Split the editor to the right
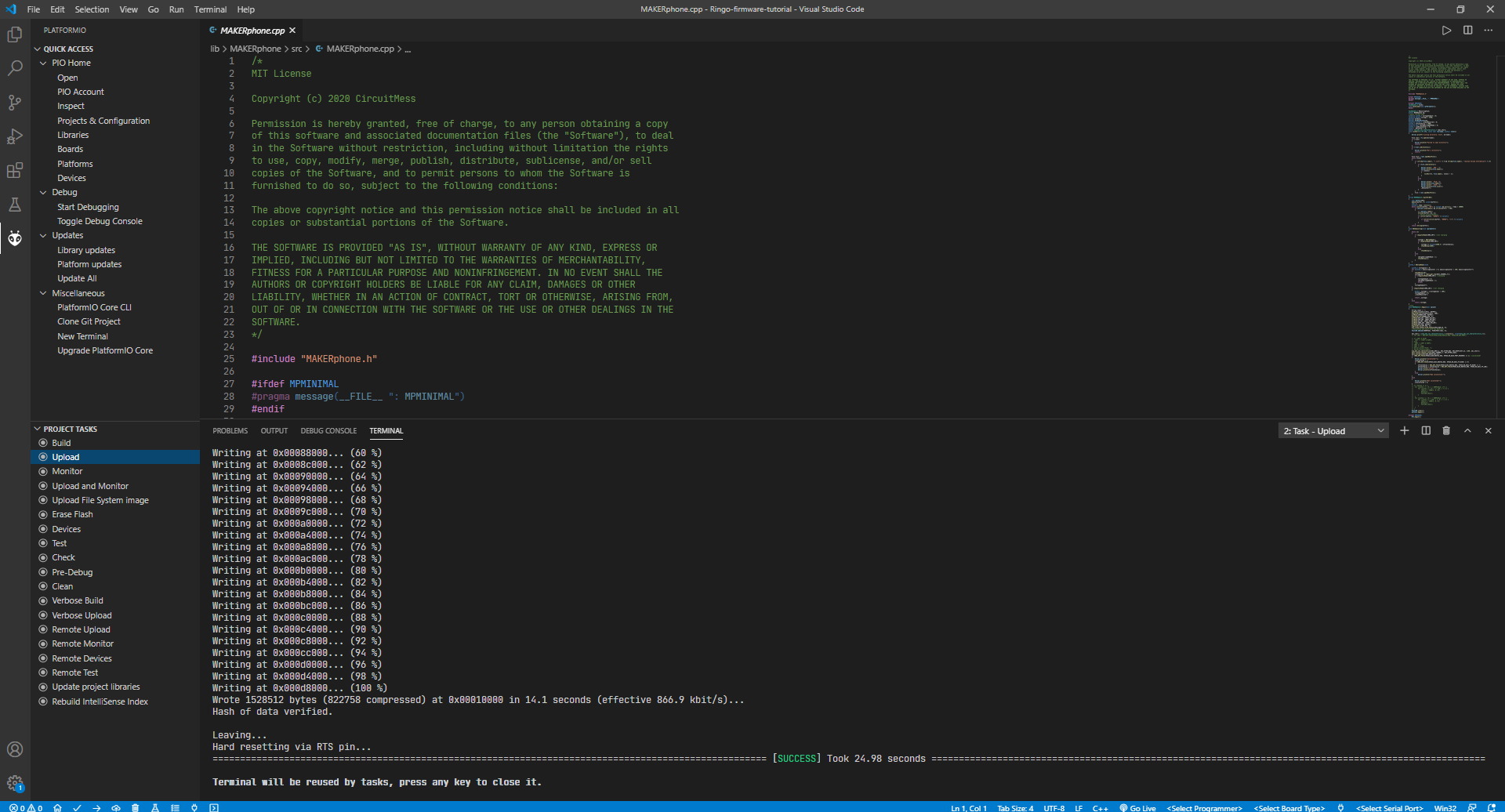 [1467, 31]
